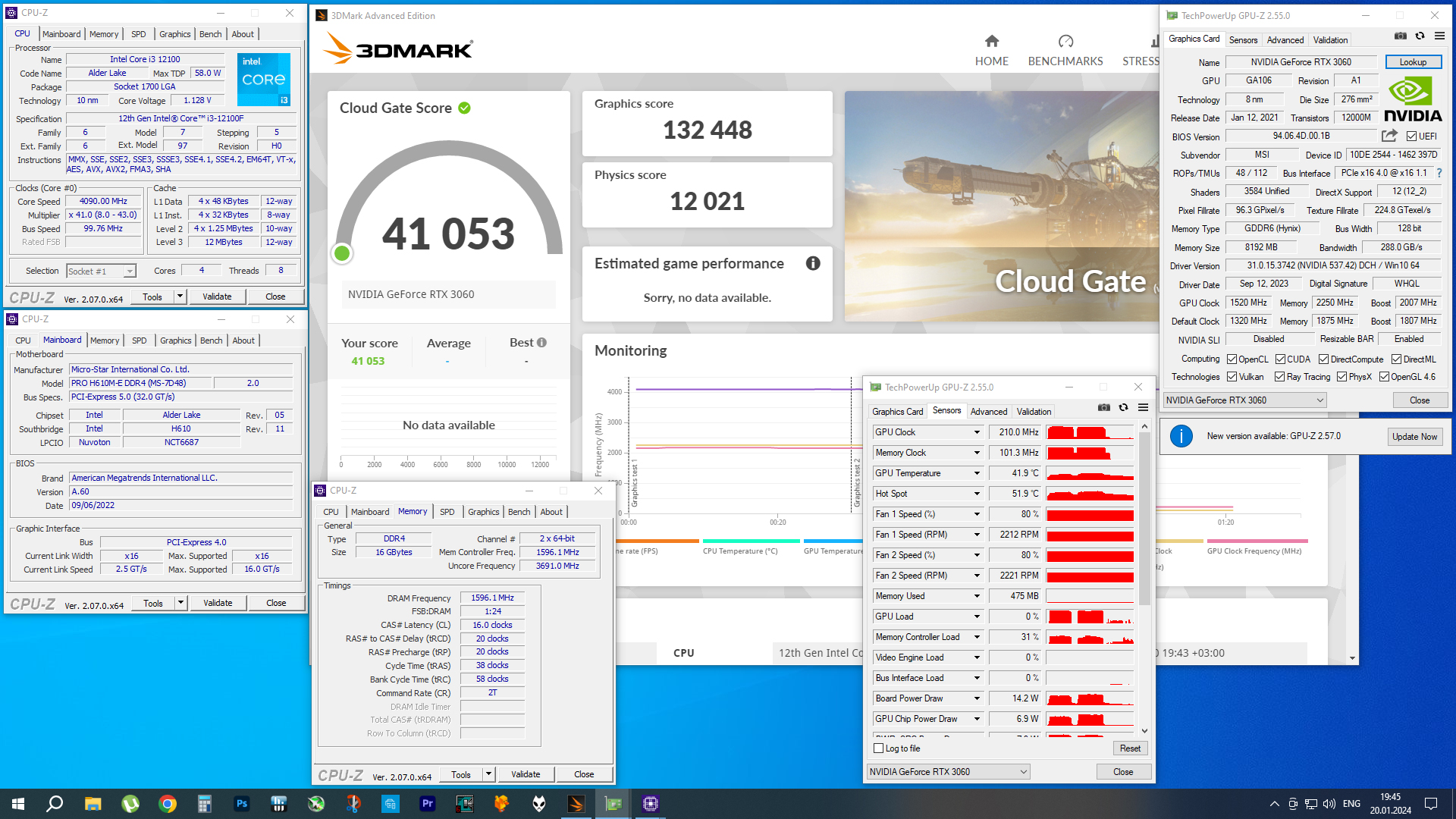Open Bench tab in top CPU-Z window

(x=210, y=34)
